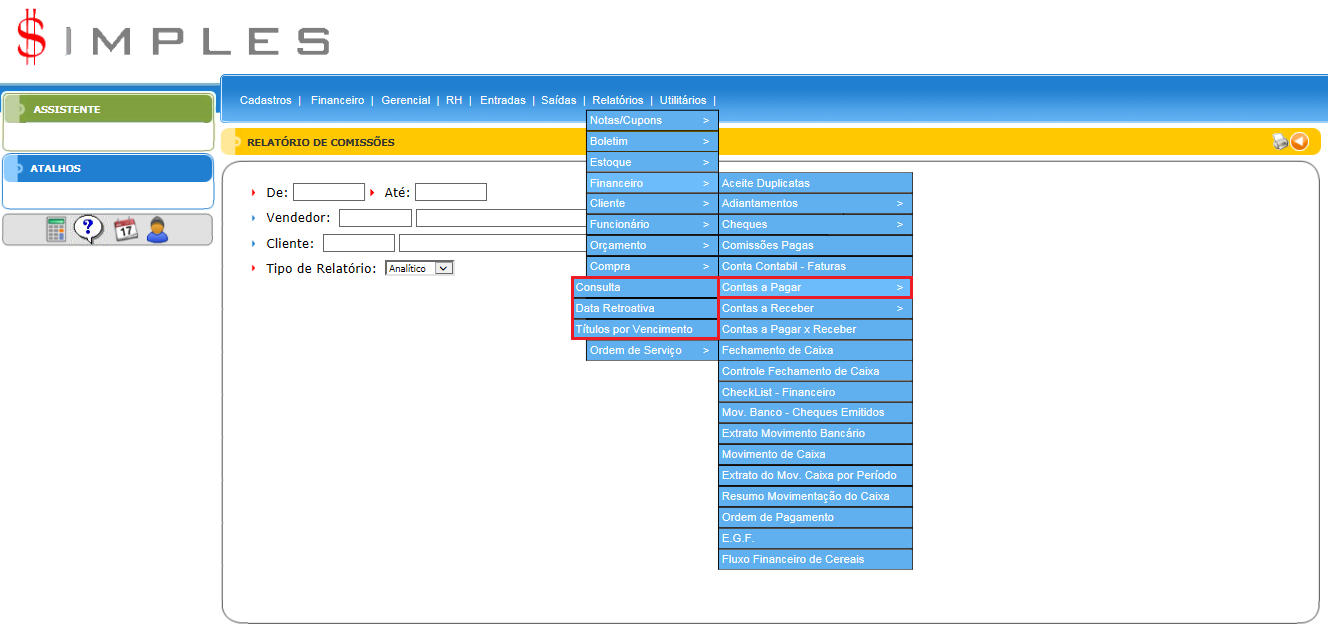Open the Cadastros menu
The image size is (1328, 628).
click(x=265, y=100)
